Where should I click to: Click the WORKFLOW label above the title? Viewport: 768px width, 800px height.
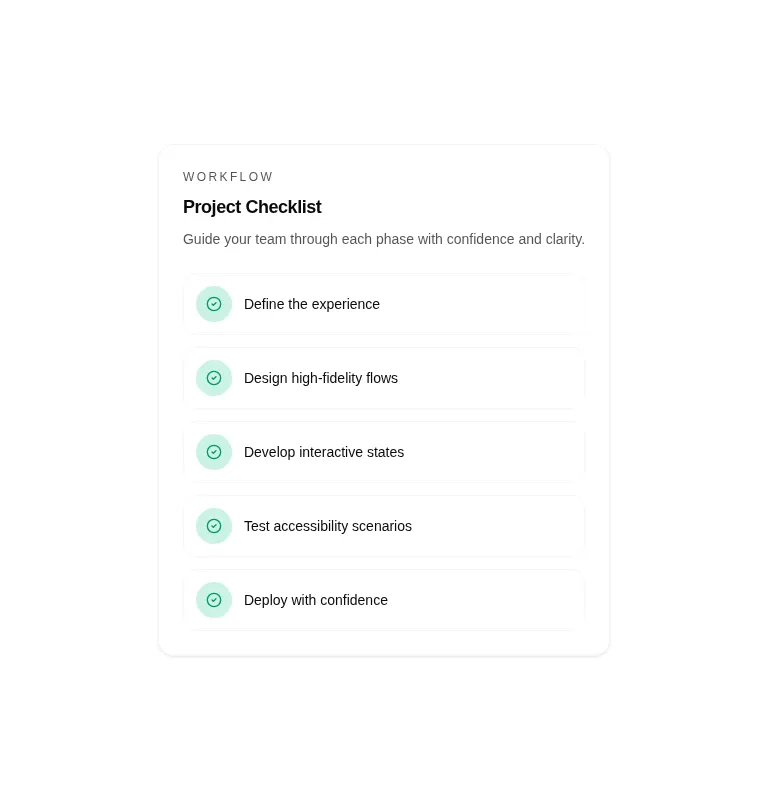pos(228,177)
